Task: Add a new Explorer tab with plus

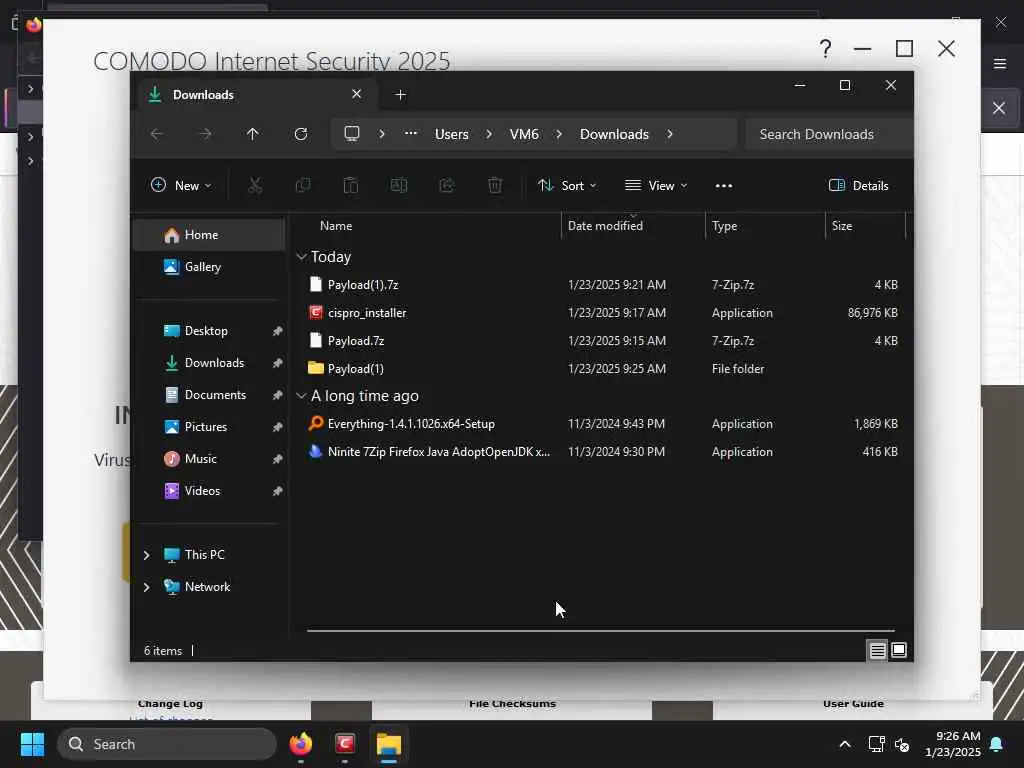Action: pos(400,95)
